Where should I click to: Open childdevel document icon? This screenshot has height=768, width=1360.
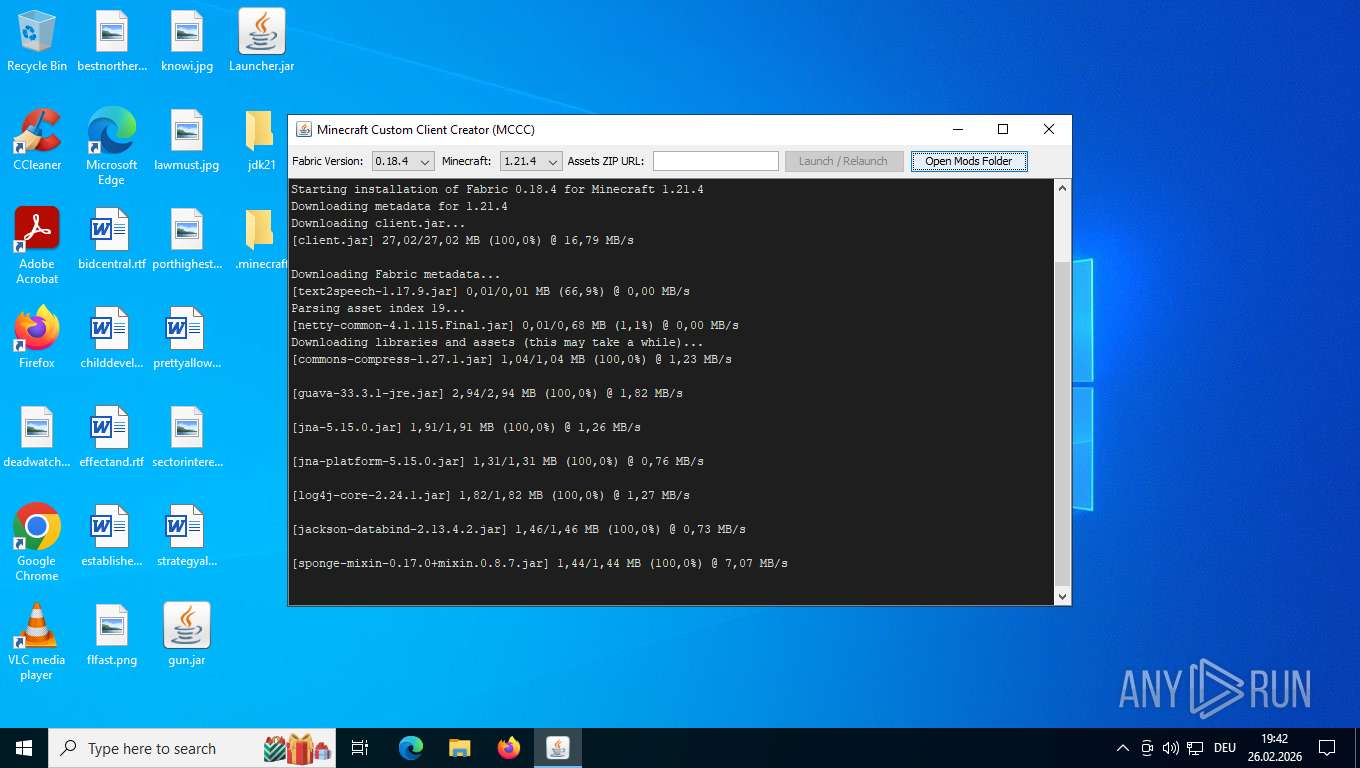(x=111, y=337)
